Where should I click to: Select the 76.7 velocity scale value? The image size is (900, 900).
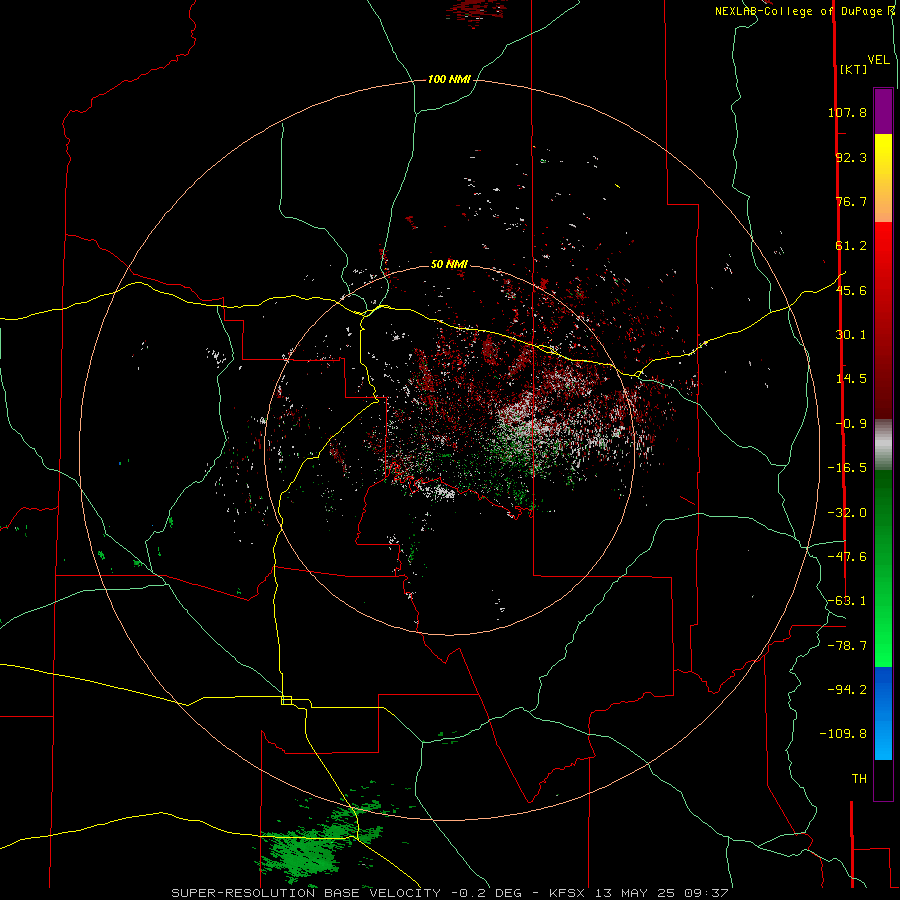851,201
